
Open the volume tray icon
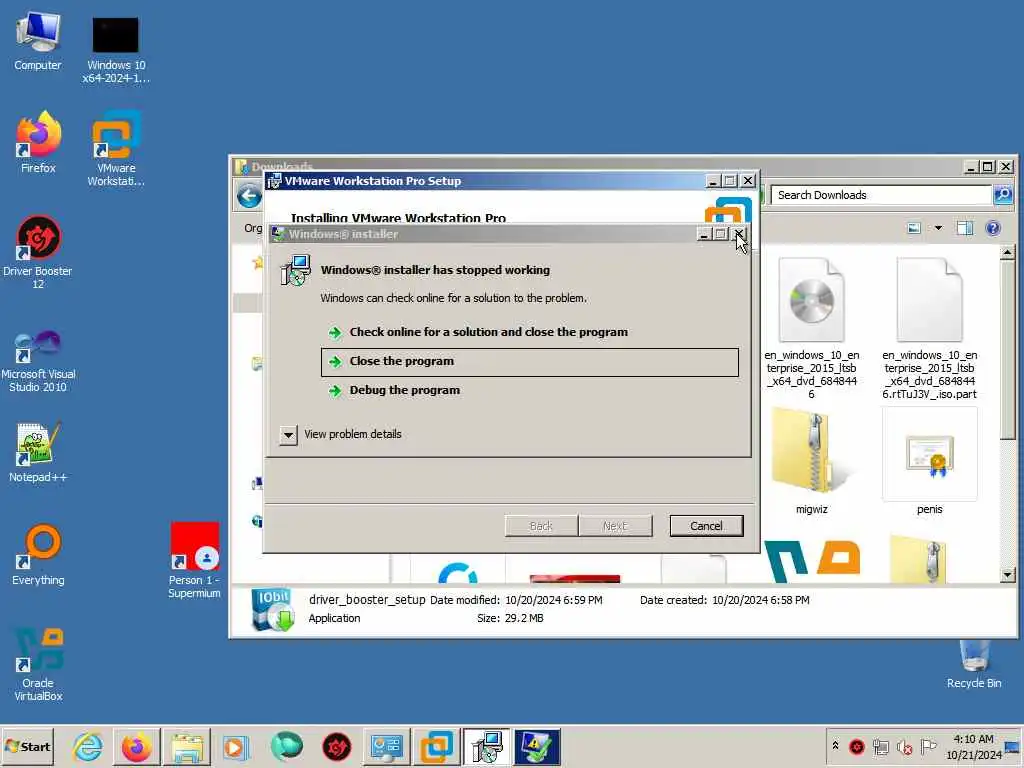pos(904,746)
